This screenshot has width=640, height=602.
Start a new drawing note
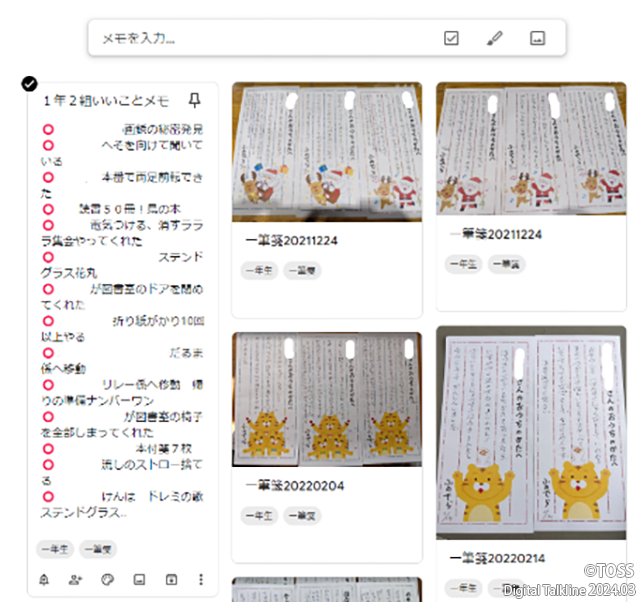tap(494, 38)
